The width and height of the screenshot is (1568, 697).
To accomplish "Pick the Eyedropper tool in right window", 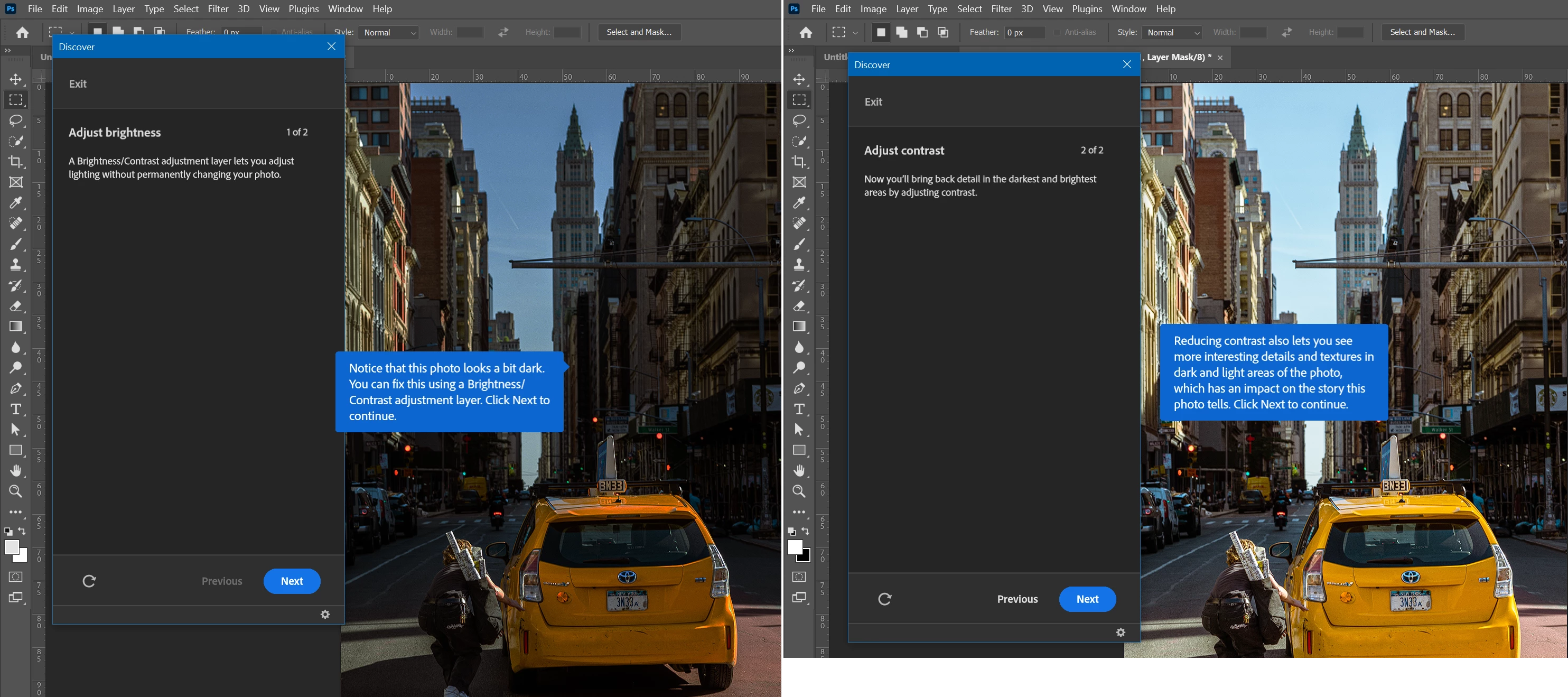I will (x=799, y=203).
